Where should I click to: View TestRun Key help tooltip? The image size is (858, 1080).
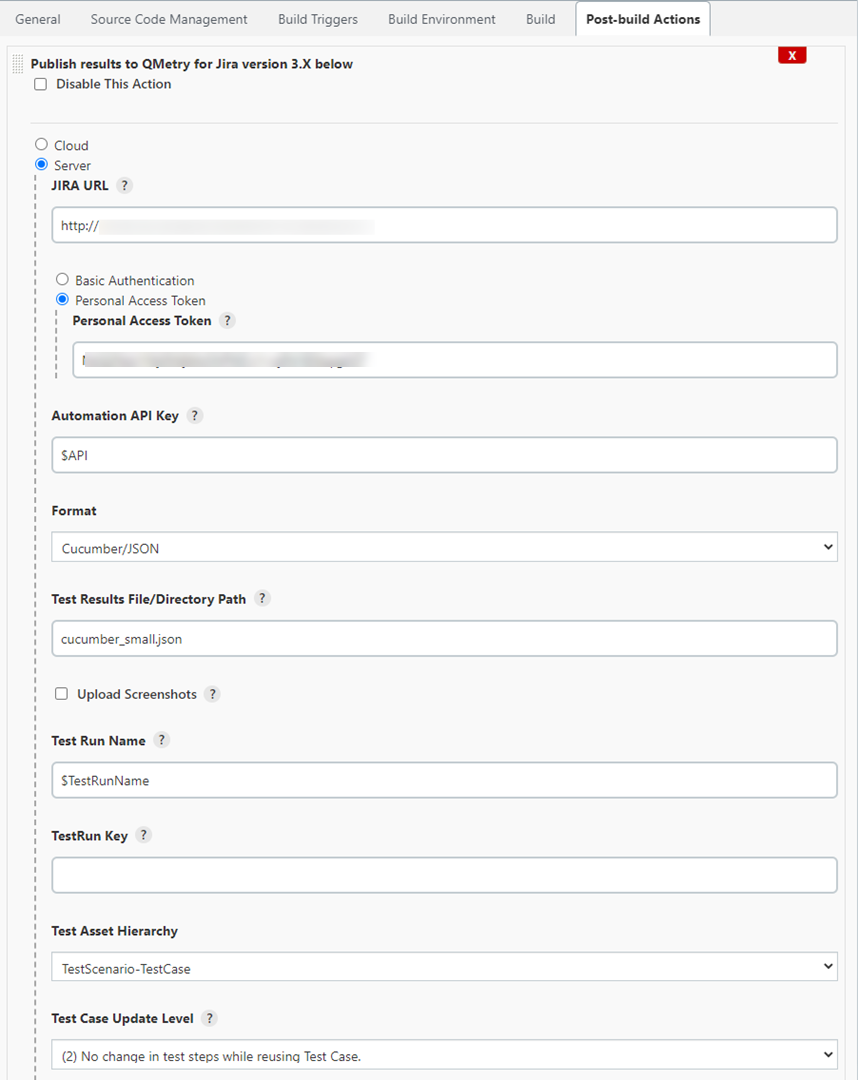click(x=142, y=835)
